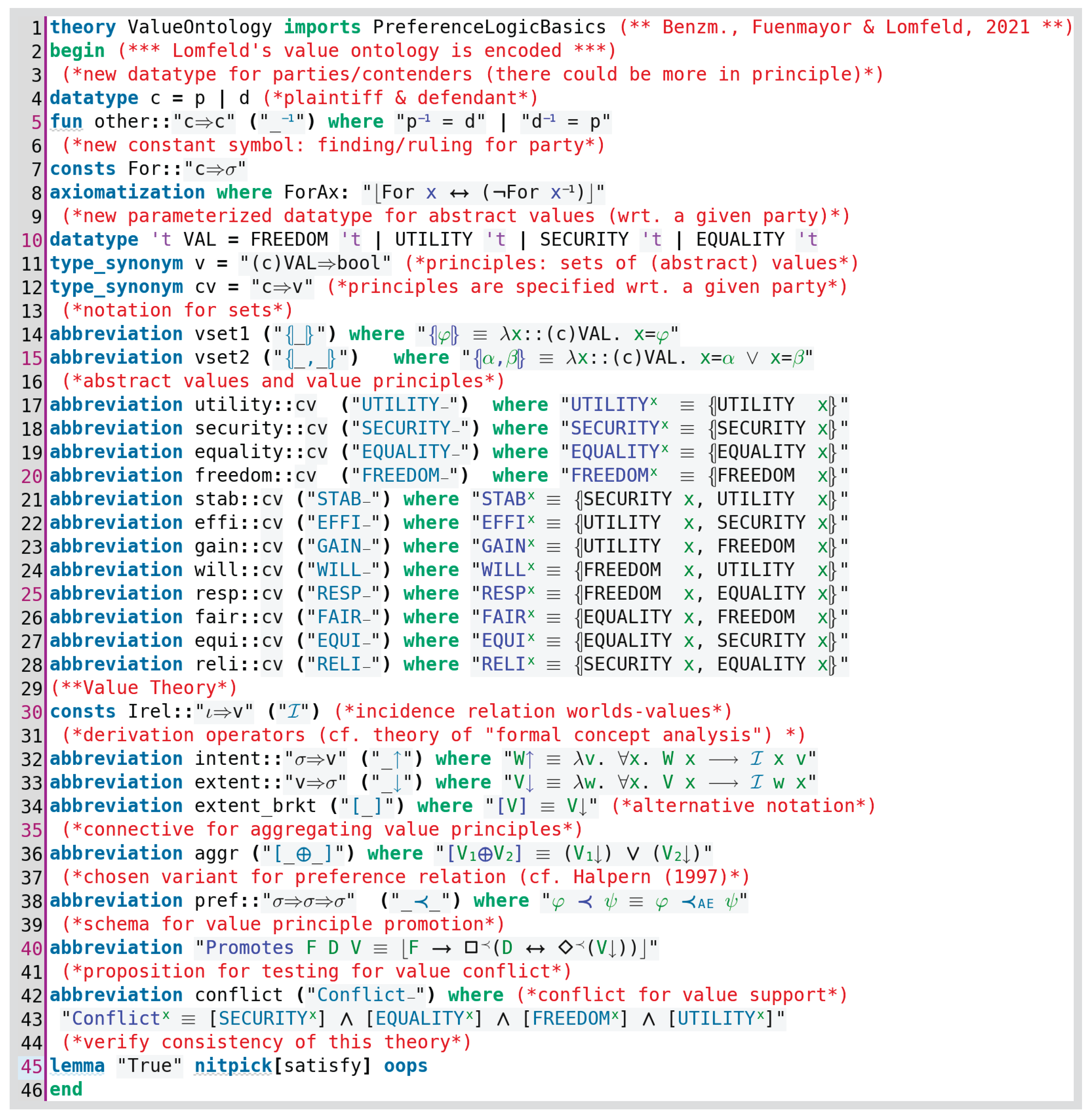Click the 'theory' keyword on line 1

[83, 27]
